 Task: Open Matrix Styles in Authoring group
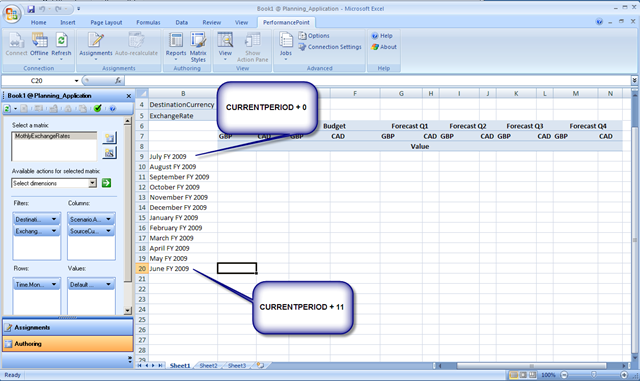pos(198,47)
